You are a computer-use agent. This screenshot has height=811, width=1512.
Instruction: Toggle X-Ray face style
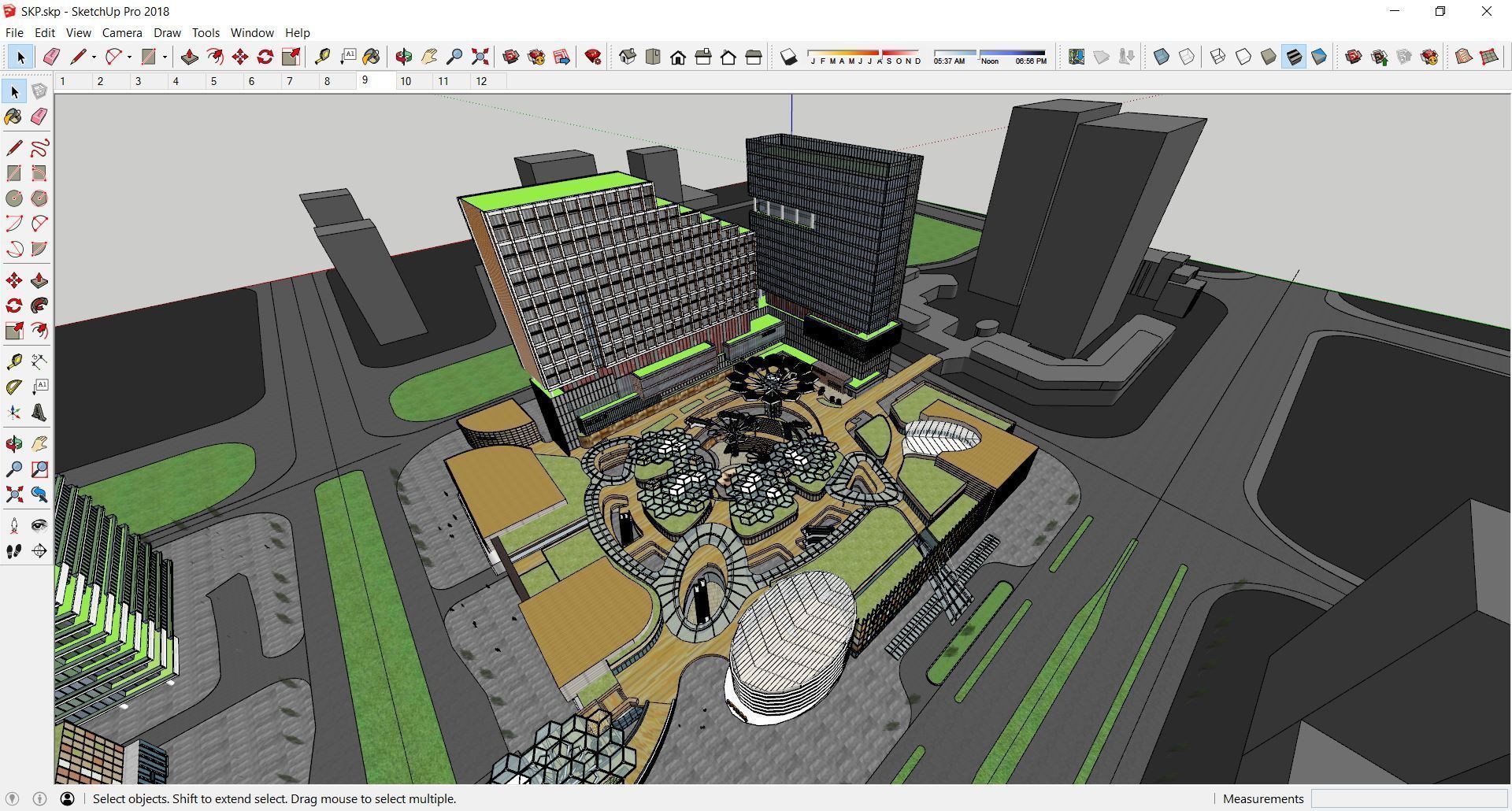pyautogui.click(x=1162, y=57)
